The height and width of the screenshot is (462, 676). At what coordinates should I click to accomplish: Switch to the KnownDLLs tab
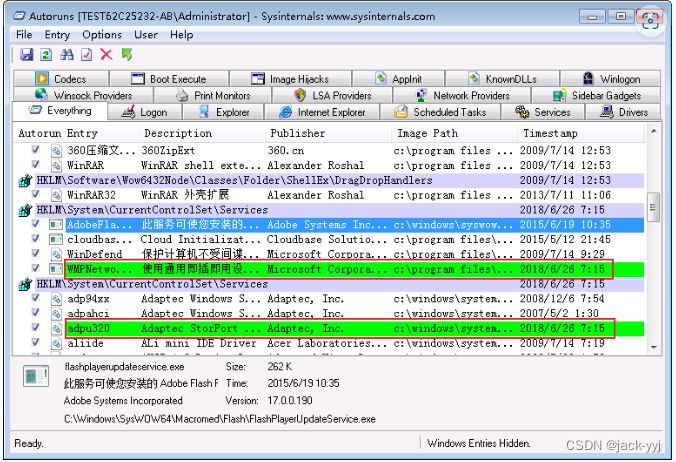click(x=502, y=79)
